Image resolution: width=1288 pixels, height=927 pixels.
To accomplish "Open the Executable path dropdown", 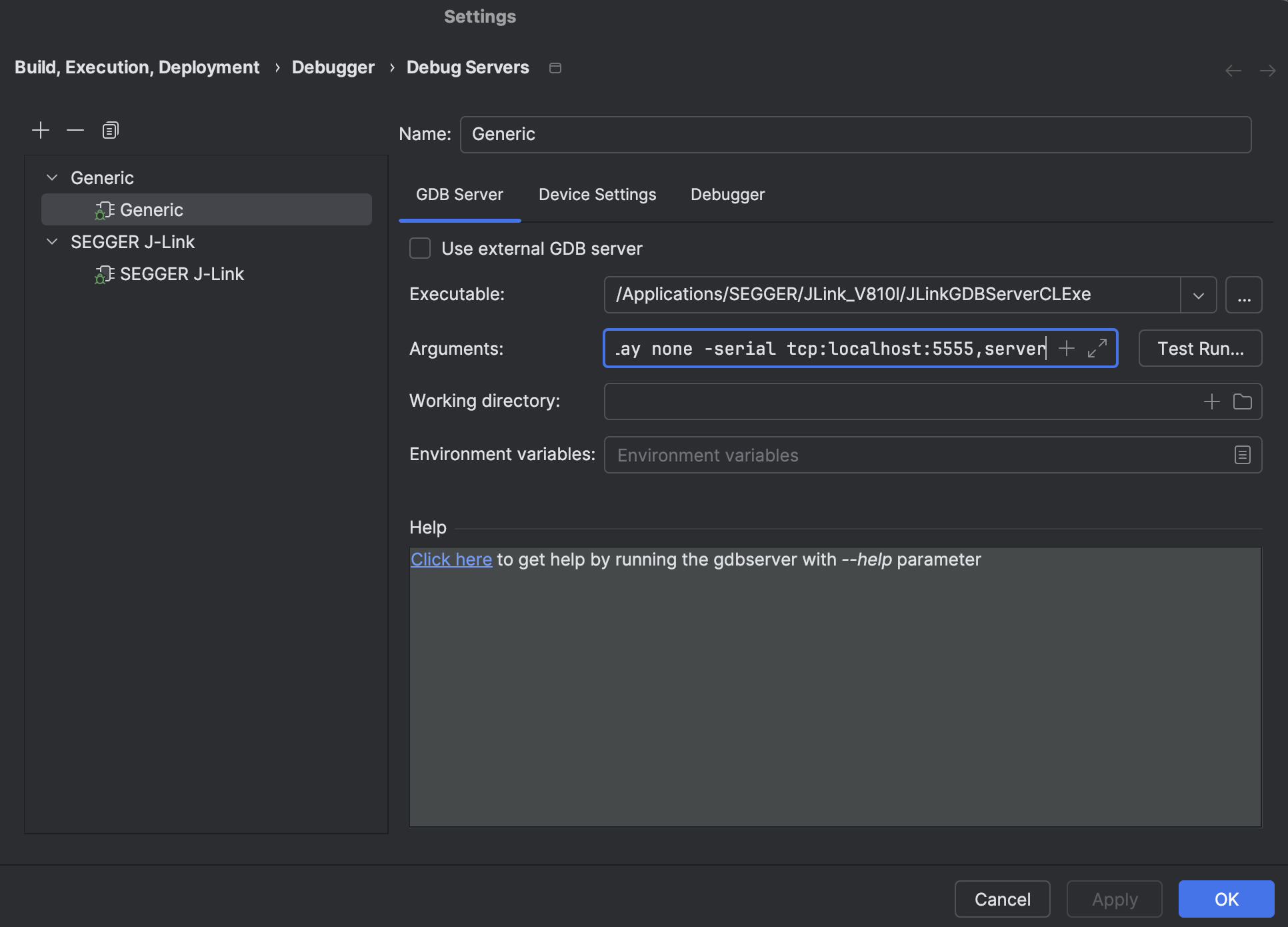I will tap(1198, 294).
